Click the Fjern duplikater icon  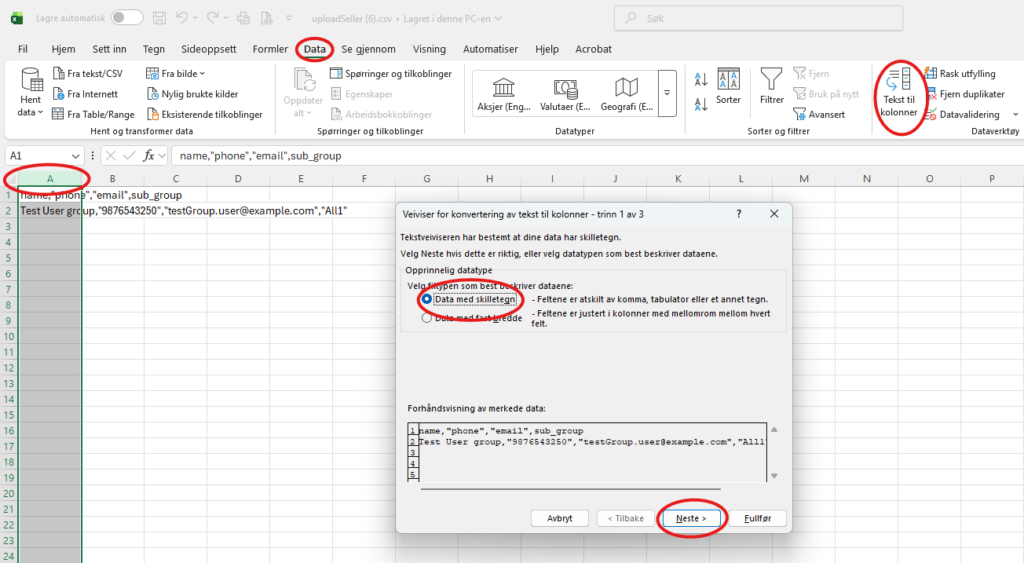pos(931,94)
